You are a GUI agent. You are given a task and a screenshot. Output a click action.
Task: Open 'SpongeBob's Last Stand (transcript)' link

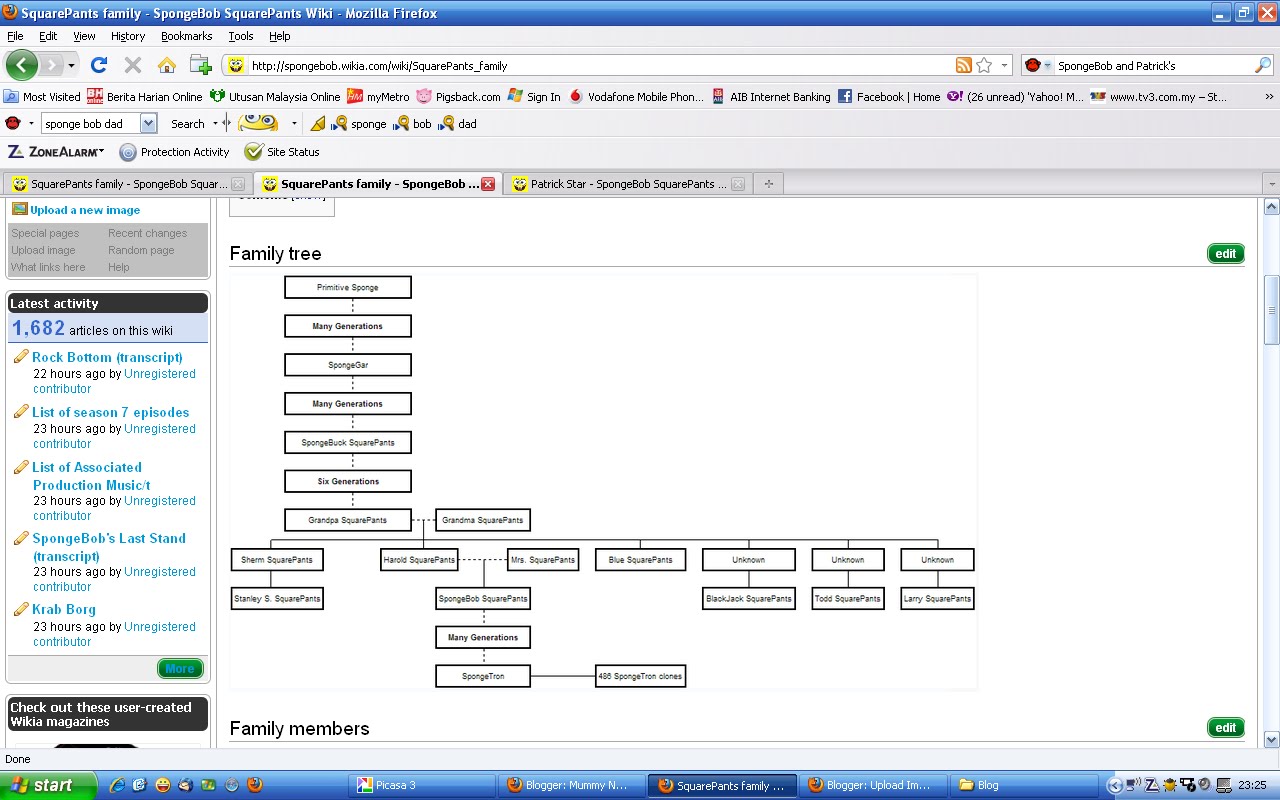[109, 547]
